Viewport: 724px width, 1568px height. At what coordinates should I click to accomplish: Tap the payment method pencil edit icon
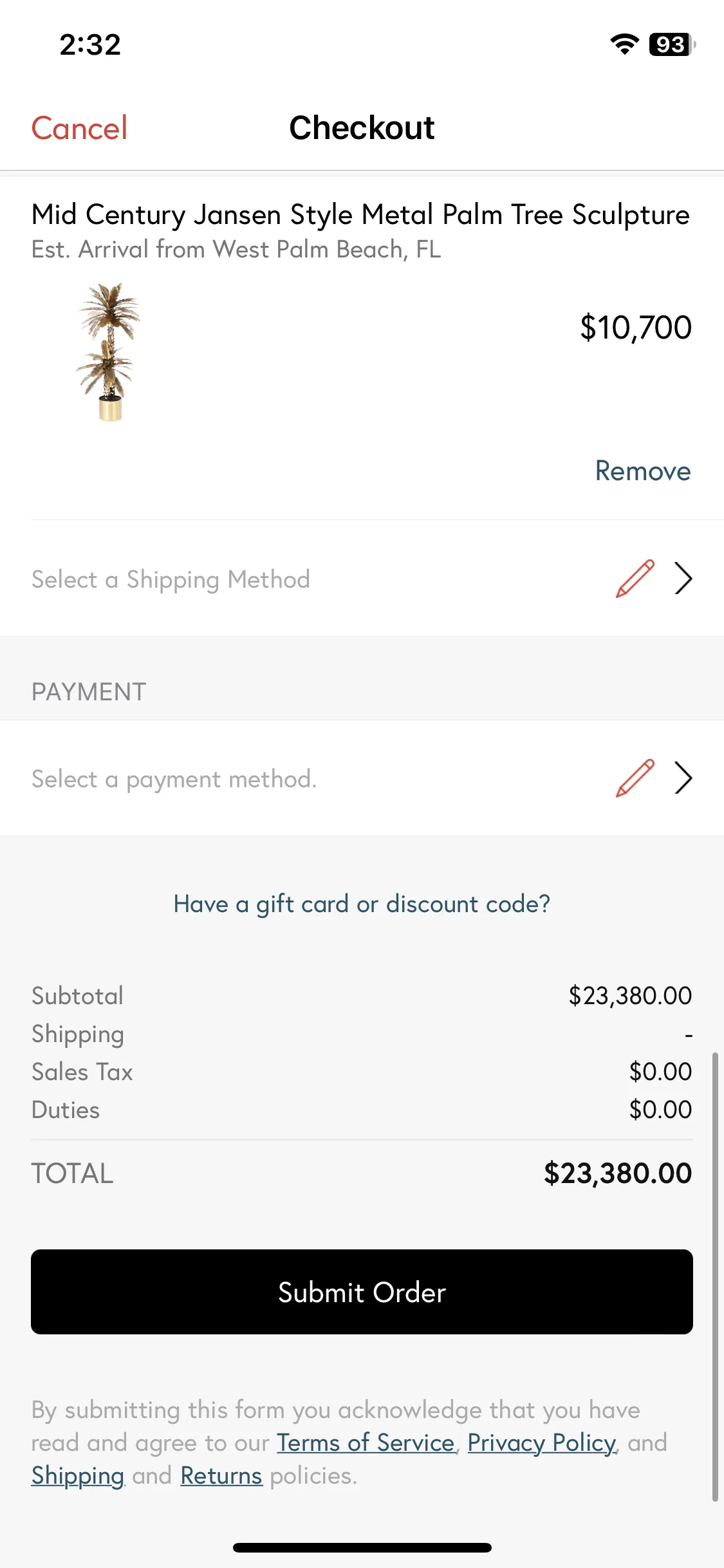[x=635, y=778]
